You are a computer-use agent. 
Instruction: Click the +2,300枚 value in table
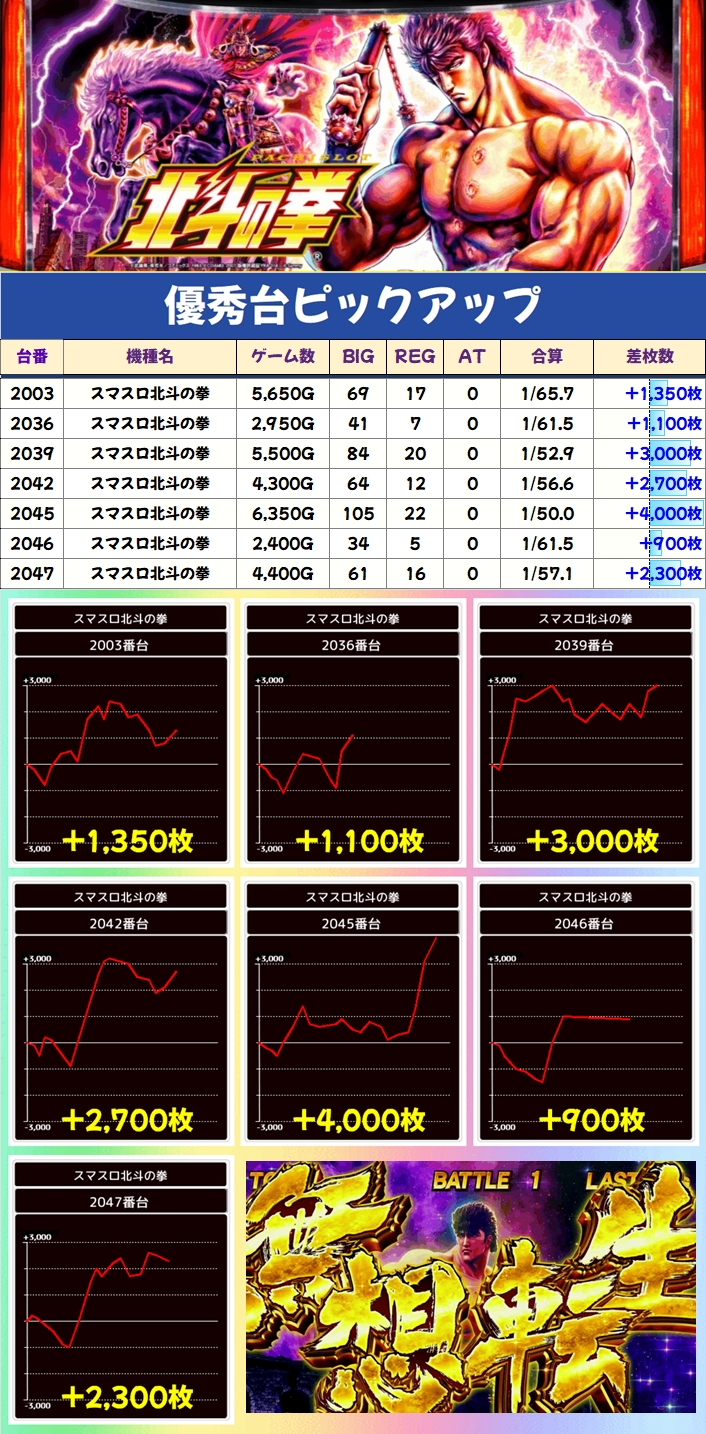click(662, 574)
